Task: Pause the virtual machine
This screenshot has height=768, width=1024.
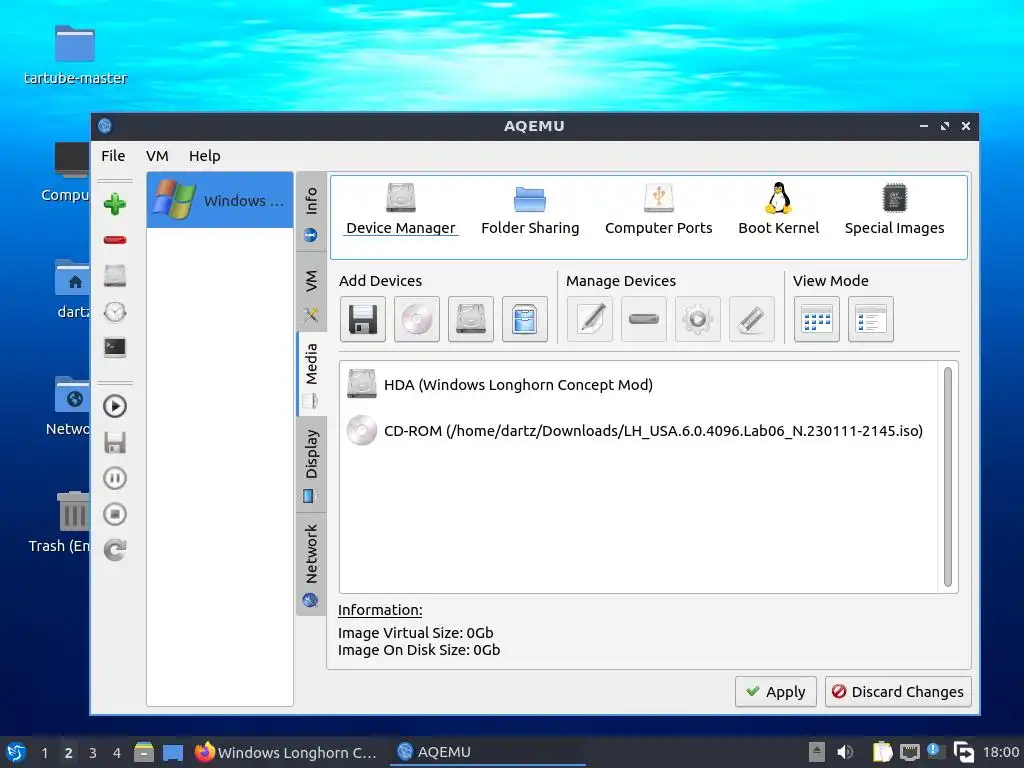Action: tap(115, 478)
